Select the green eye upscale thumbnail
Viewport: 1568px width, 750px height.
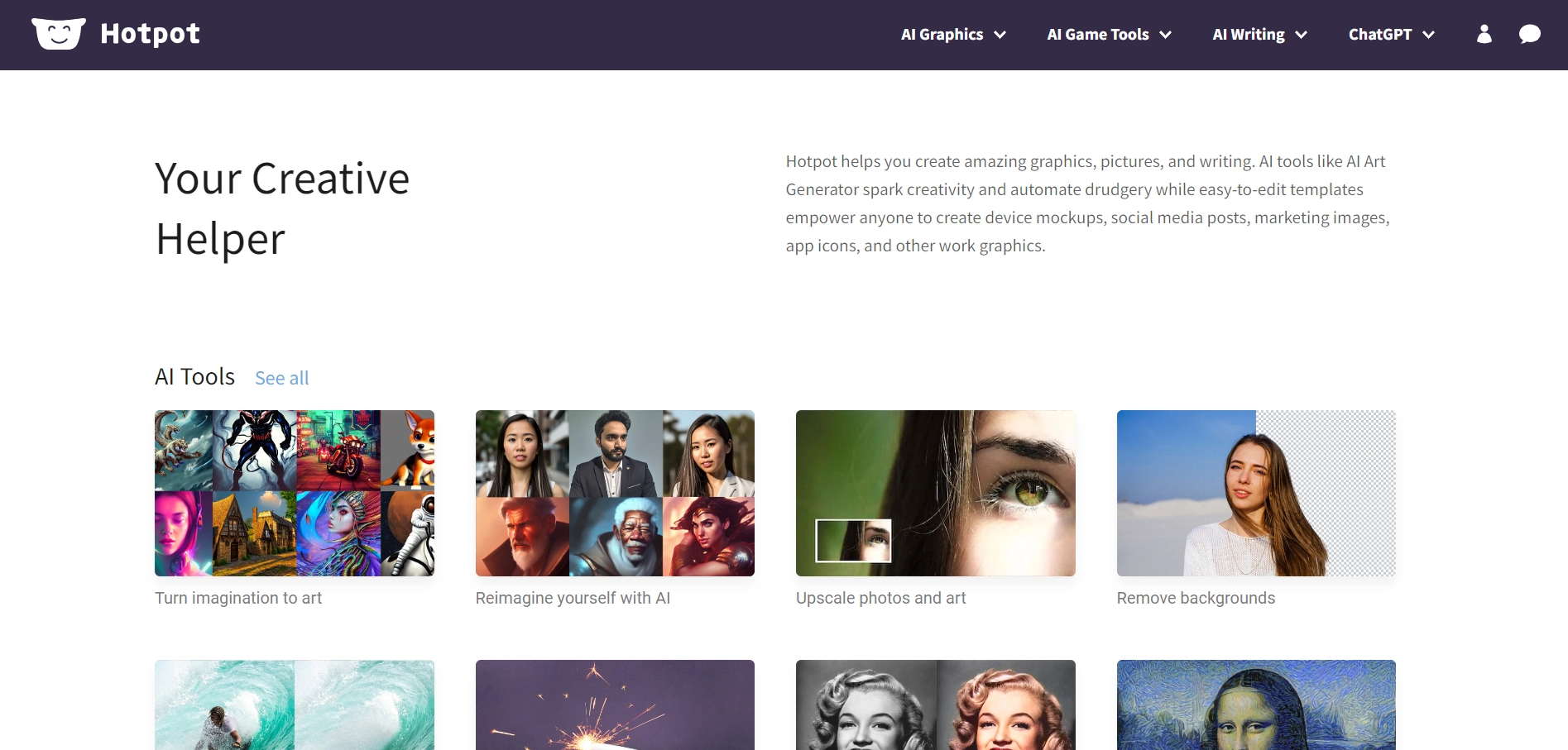tap(935, 493)
